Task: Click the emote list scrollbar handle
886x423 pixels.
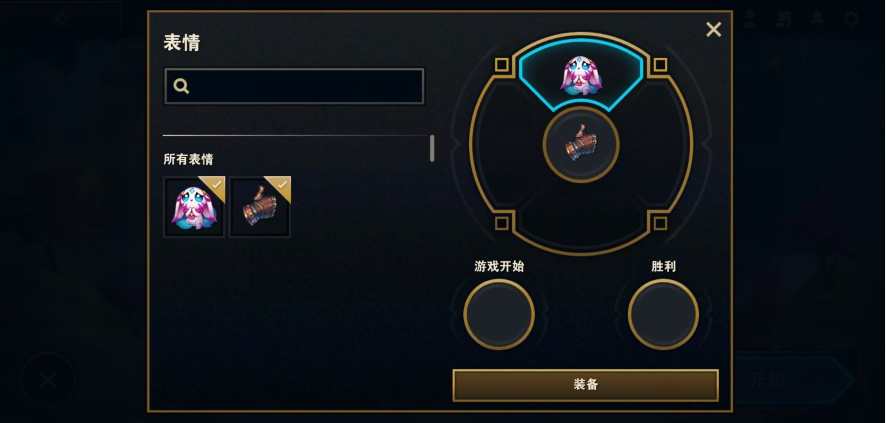Action: tap(432, 149)
